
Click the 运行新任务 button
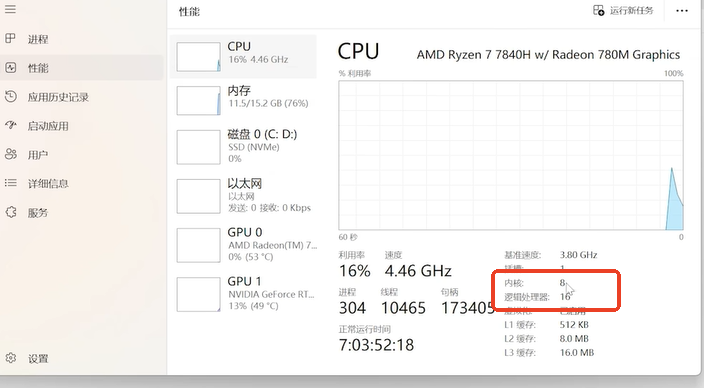[623, 10]
